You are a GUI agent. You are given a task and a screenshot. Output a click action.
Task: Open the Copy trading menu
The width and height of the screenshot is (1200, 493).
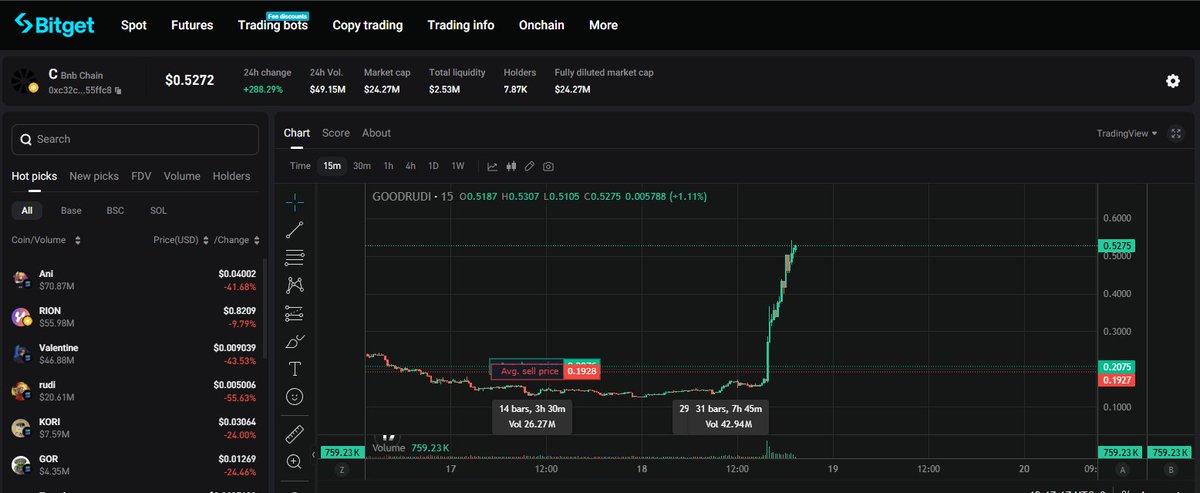[368, 25]
